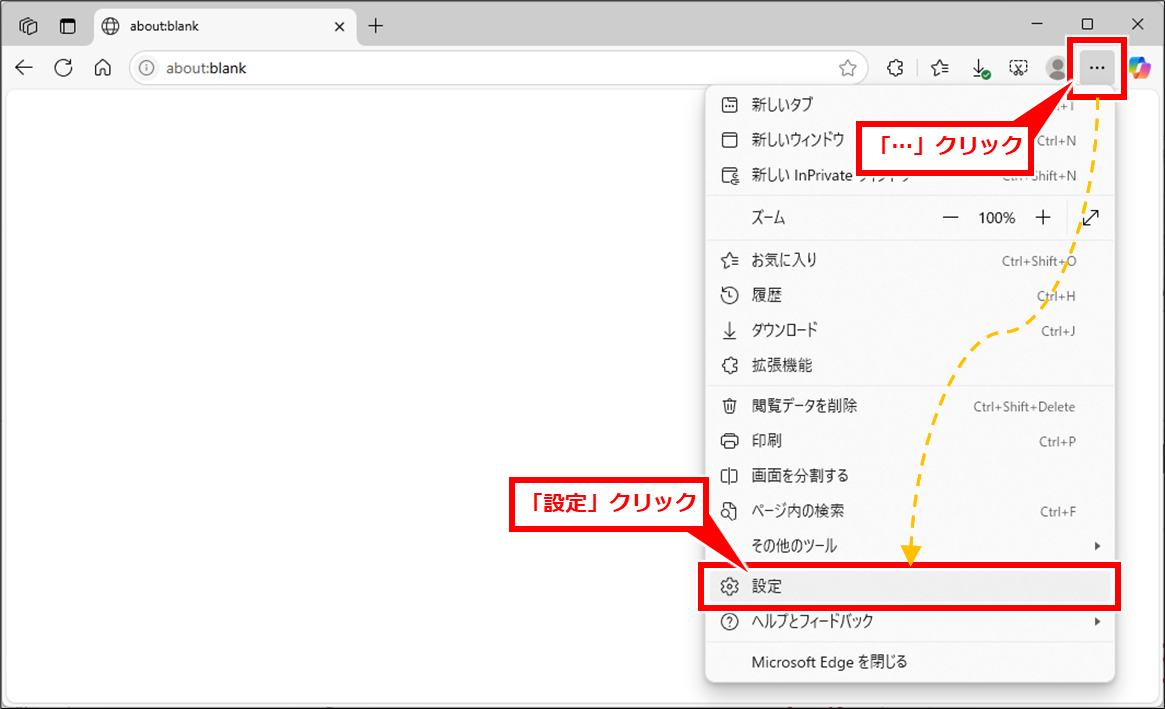Add this page to favorites star icon
Screen dimensions: 1165x709
[x=848, y=68]
